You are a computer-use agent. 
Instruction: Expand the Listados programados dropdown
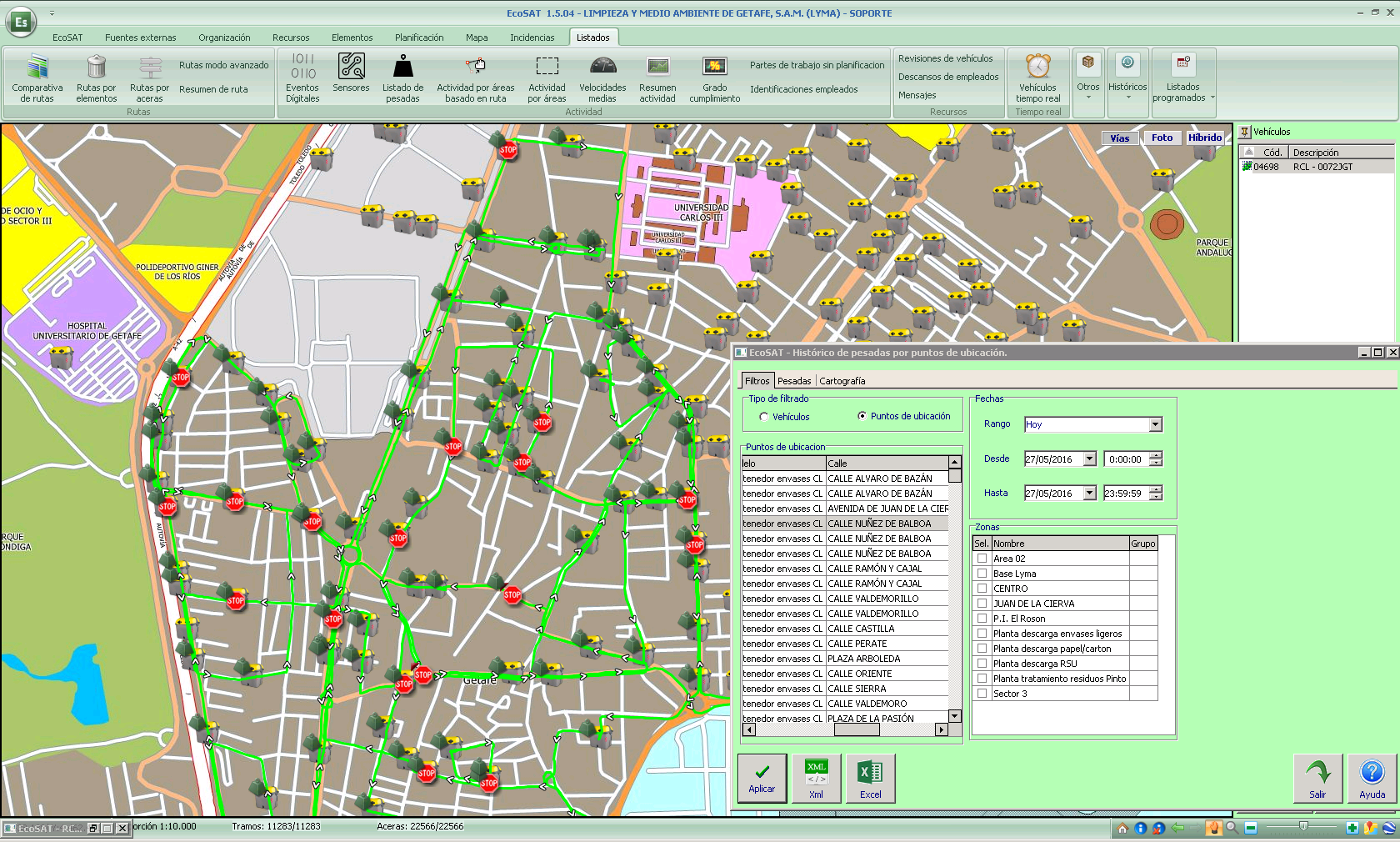[1212, 98]
